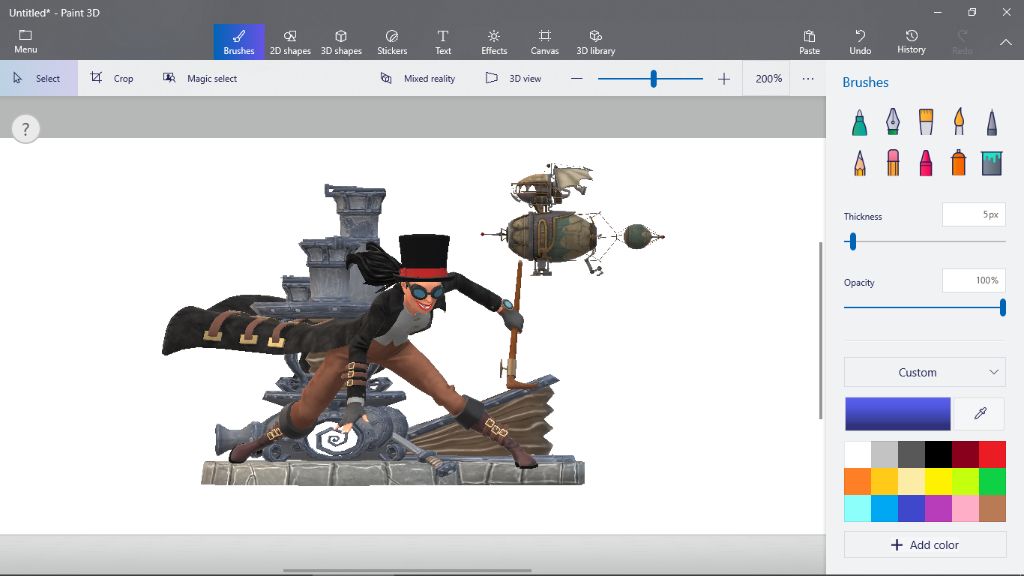Choose the green color swatch

coord(992,482)
